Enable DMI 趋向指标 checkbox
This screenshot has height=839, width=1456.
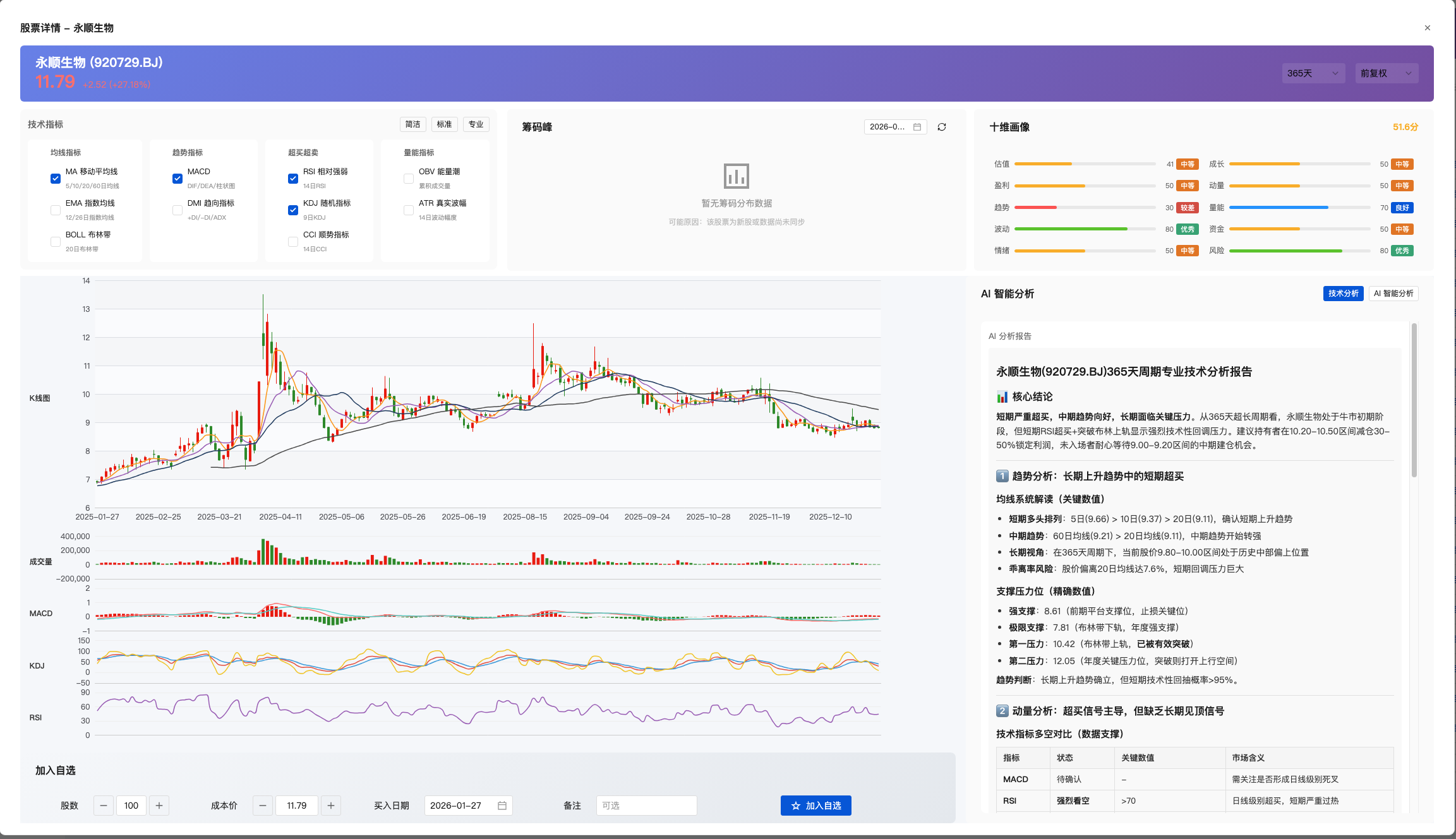point(177,210)
